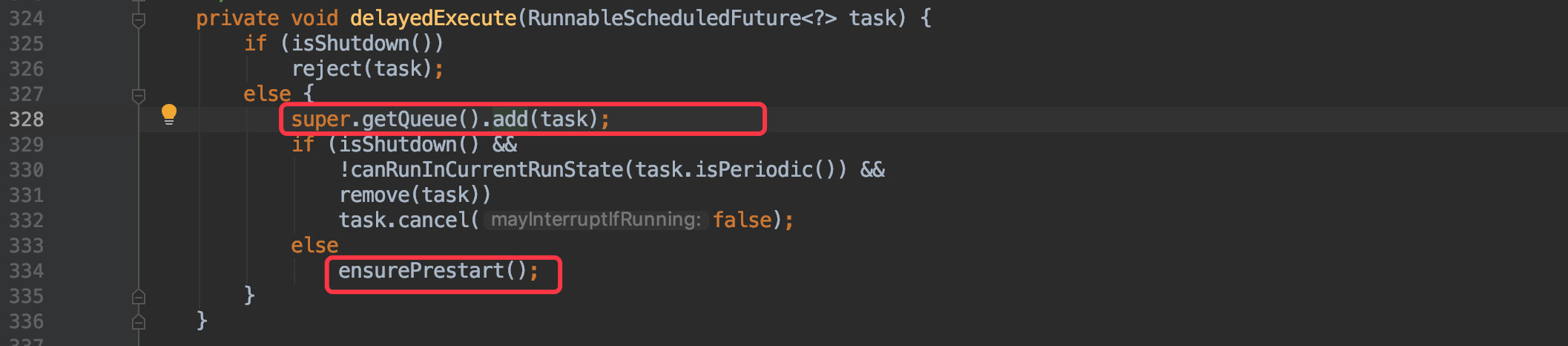Image resolution: width=1568 pixels, height=346 pixels.
Task: Collapse the else block fold marker
Action: point(139,96)
